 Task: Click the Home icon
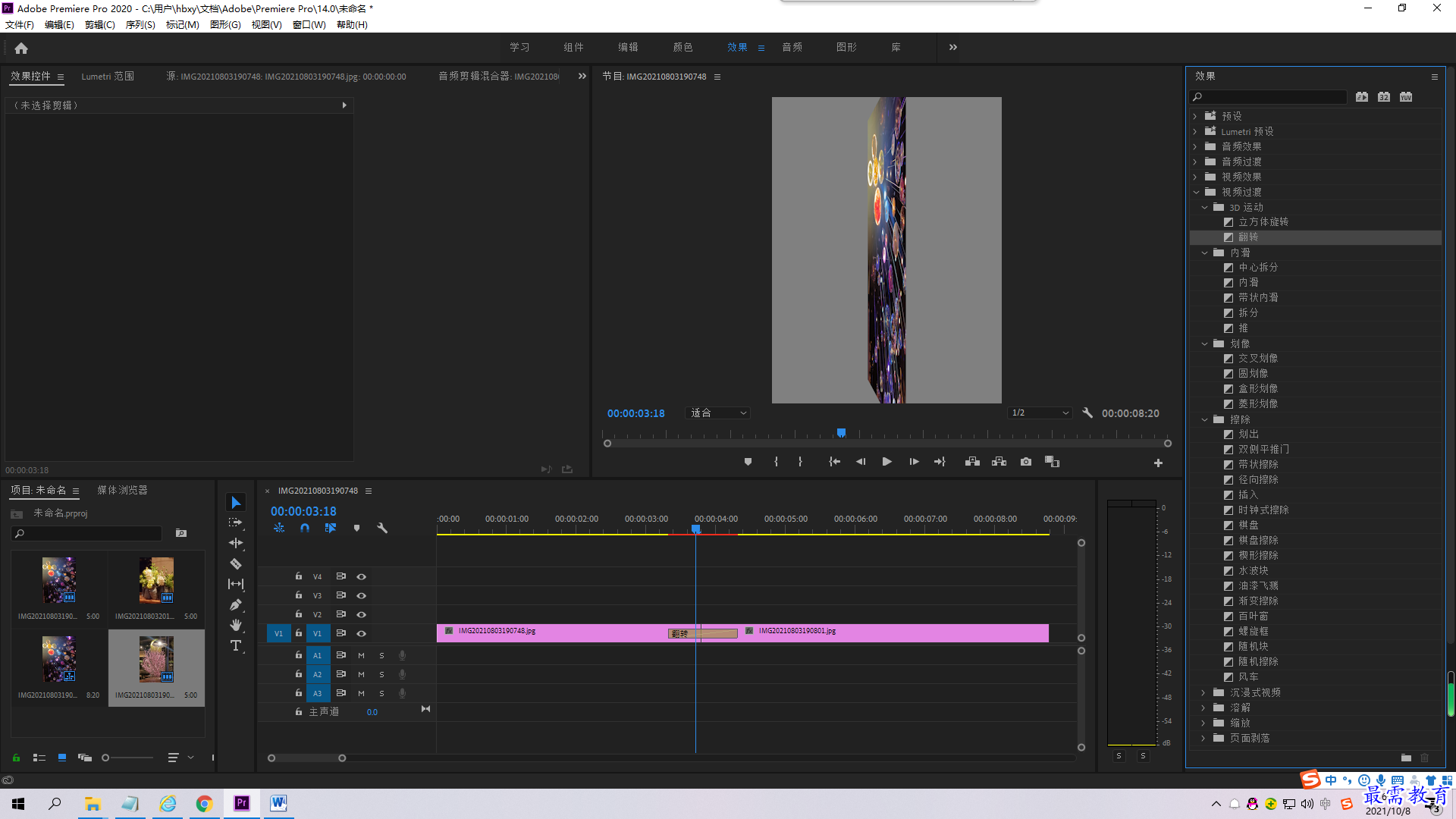pos(21,48)
